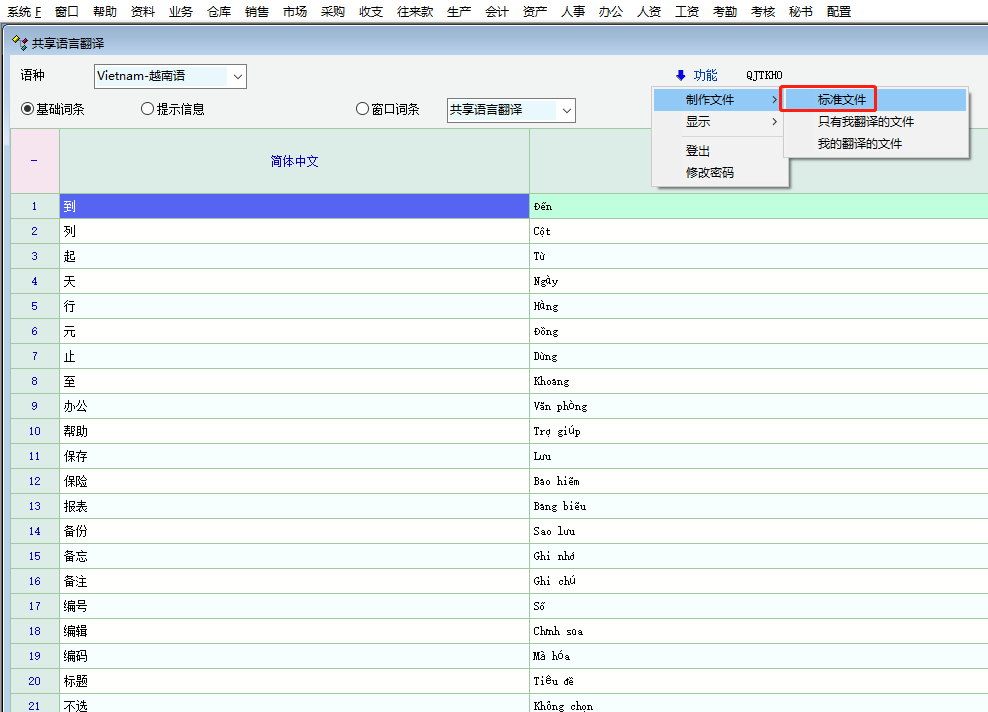Screen dimensions: 988x712
Task: Select 修改密码 from the 功能 menu
Action: click(710, 173)
